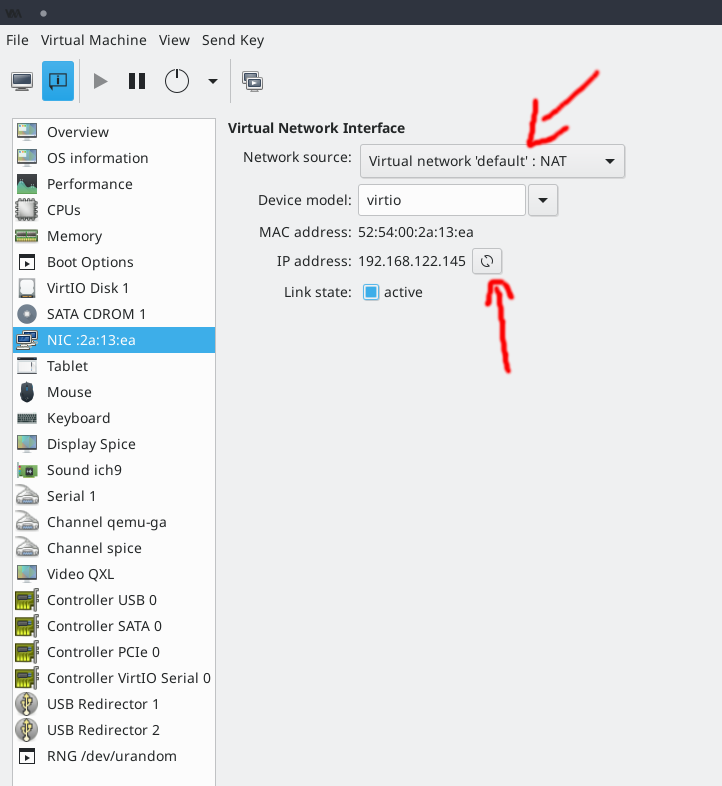The height and width of the screenshot is (786, 722).
Task: Show the graphical console view
Action: (x=22, y=81)
